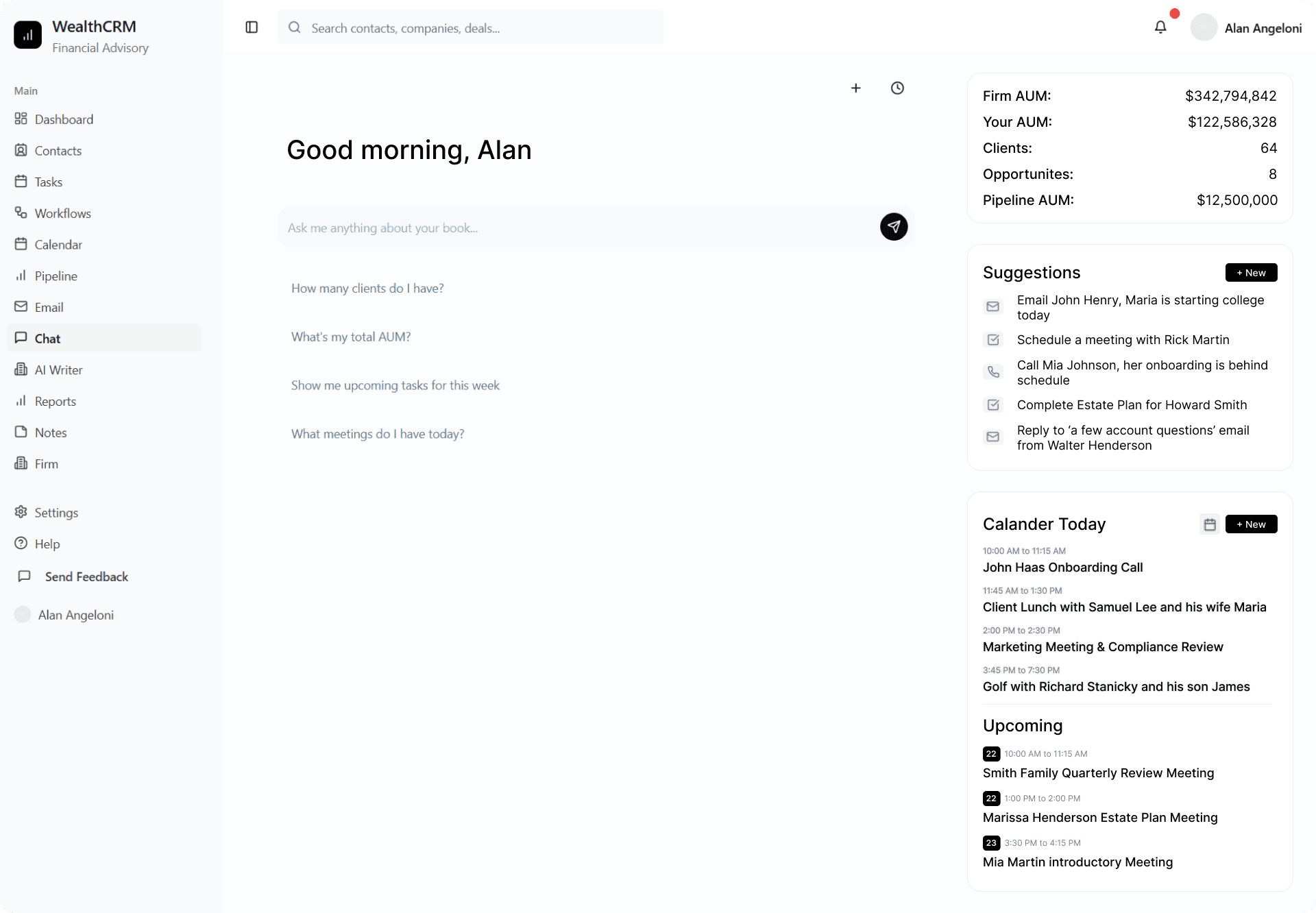The width and height of the screenshot is (1316, 913).
Task: Click mail icon beside Email John Henry
Action: click(x=993, y=306)
